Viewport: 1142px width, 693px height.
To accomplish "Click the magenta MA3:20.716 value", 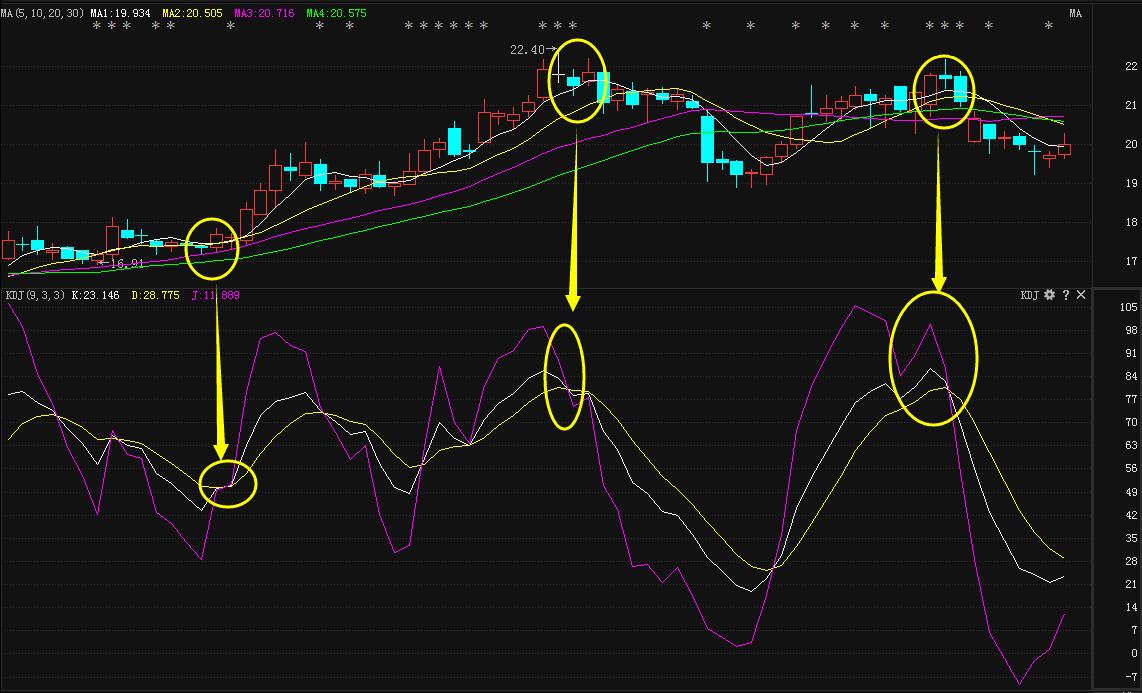I will 264,13.
